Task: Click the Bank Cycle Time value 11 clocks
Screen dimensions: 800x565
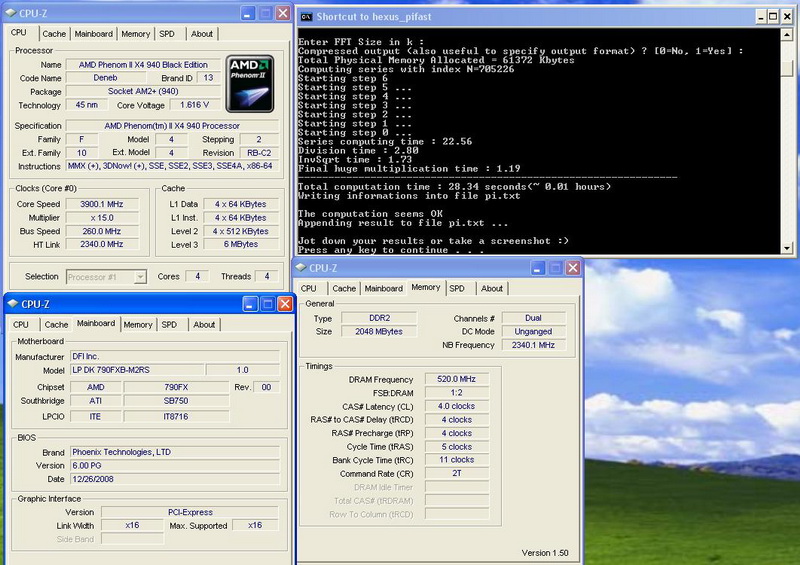Action: click(x=457, y=460)
